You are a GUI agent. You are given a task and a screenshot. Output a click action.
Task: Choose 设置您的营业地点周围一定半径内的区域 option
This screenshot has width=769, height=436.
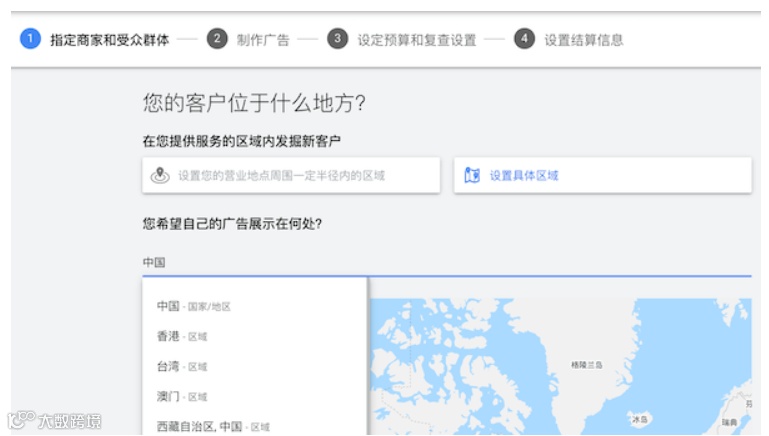pyautogui.click(x=291, y=175)
